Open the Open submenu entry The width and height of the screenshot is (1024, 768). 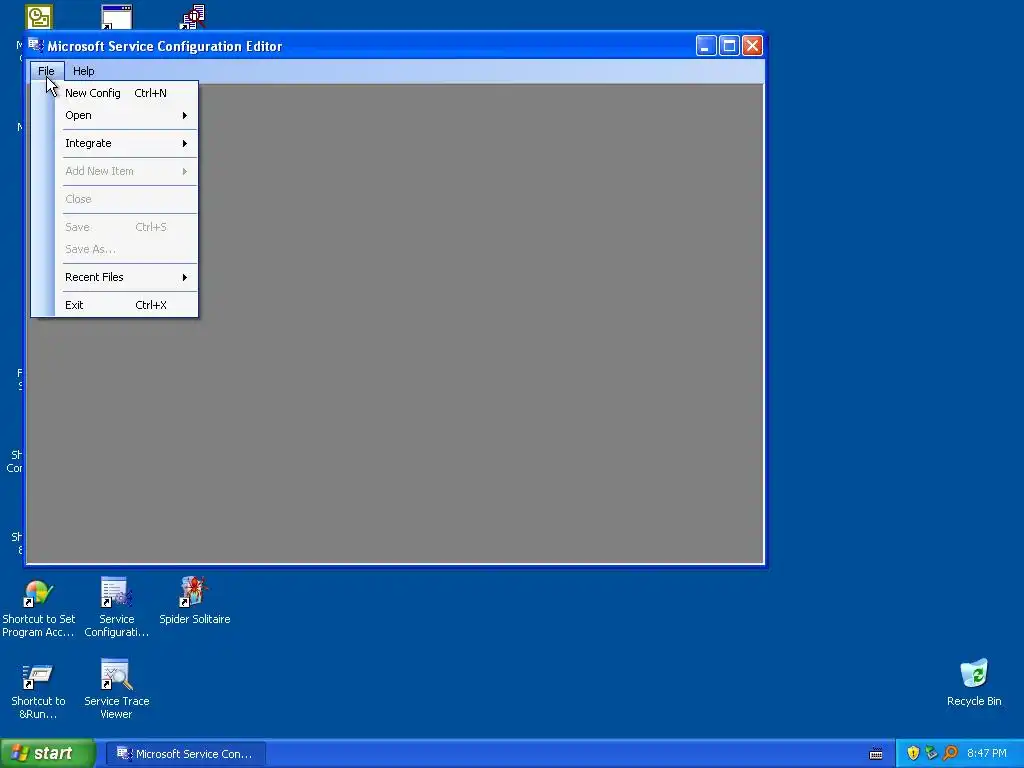point(115,115)
